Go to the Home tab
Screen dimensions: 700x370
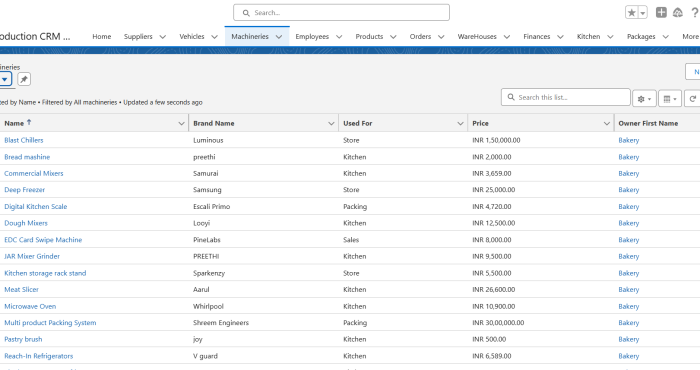tap(102, 37)
